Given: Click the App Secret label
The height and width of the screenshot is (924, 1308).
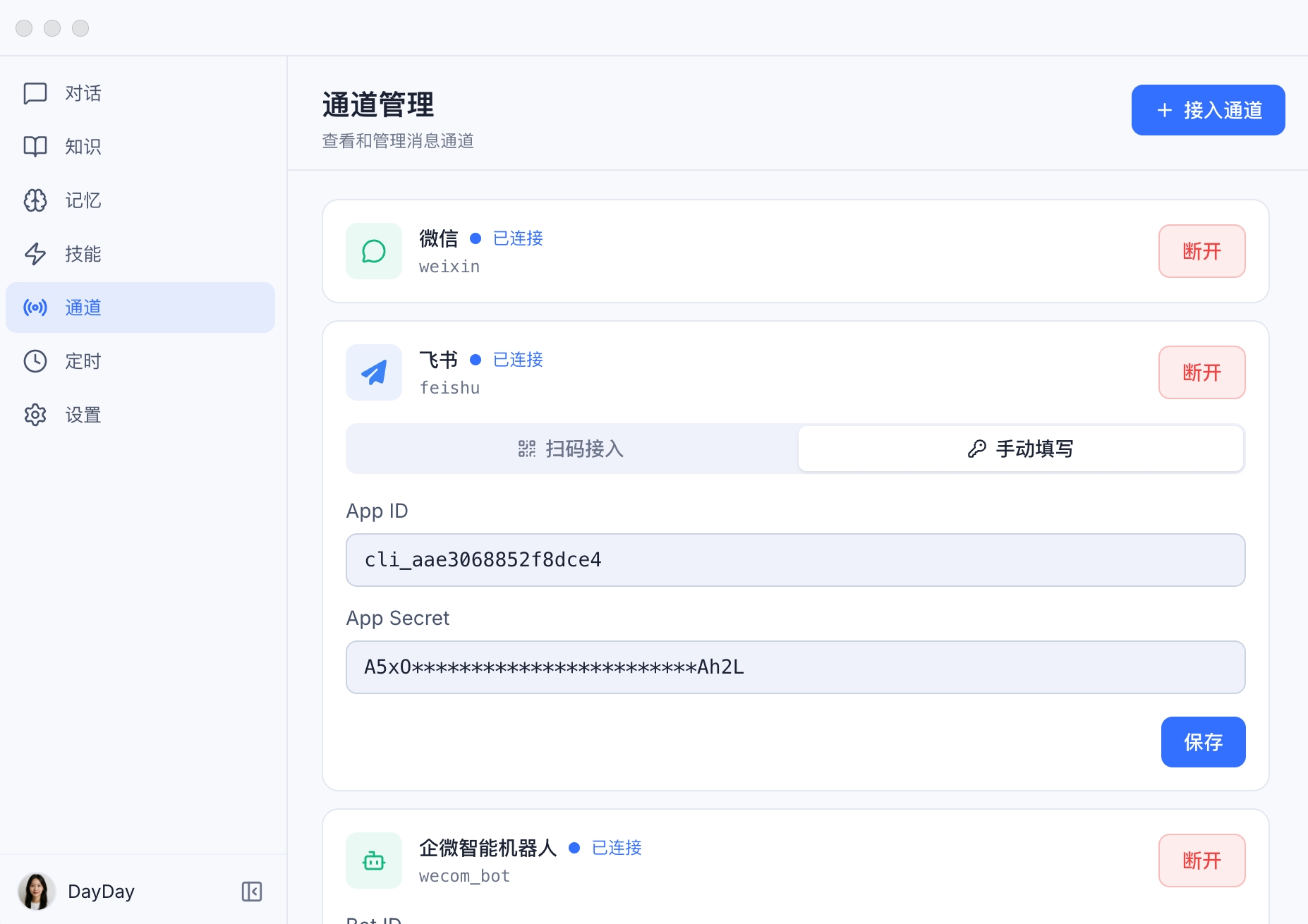Looking at the screenshot, I should pyautogui.click(x=397, y=618).
